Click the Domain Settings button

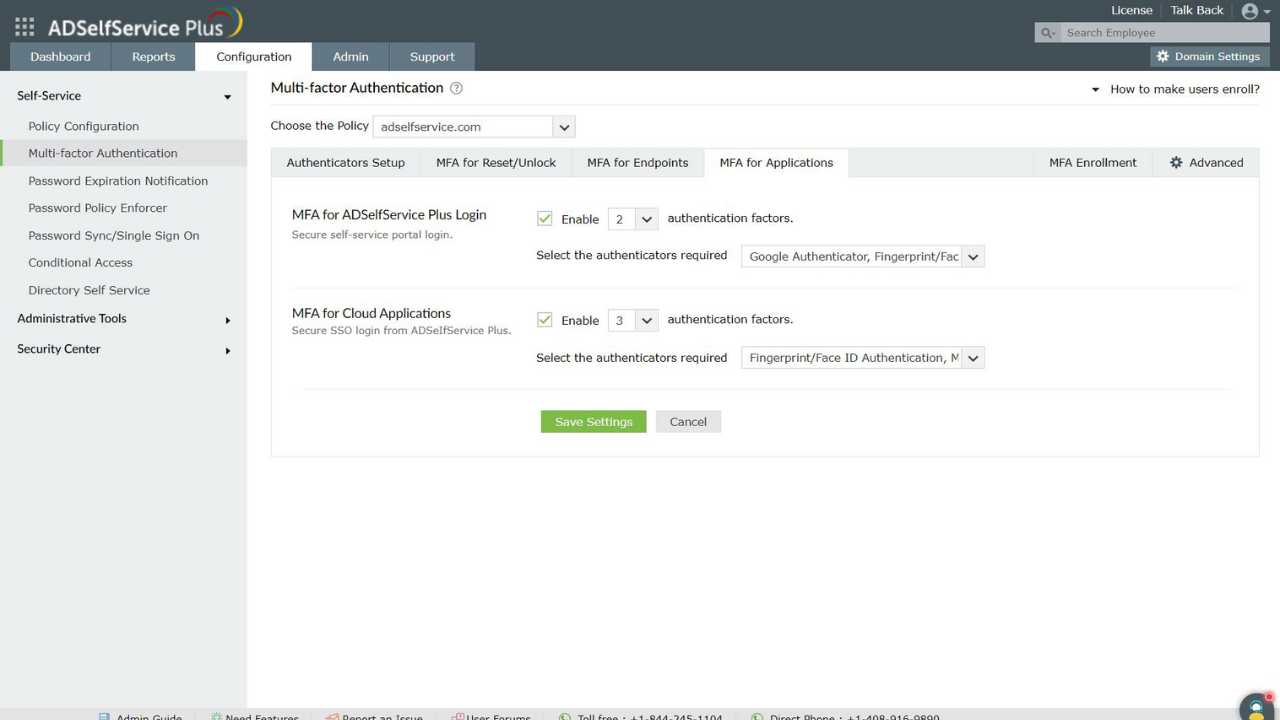(x=1210, y=57)
